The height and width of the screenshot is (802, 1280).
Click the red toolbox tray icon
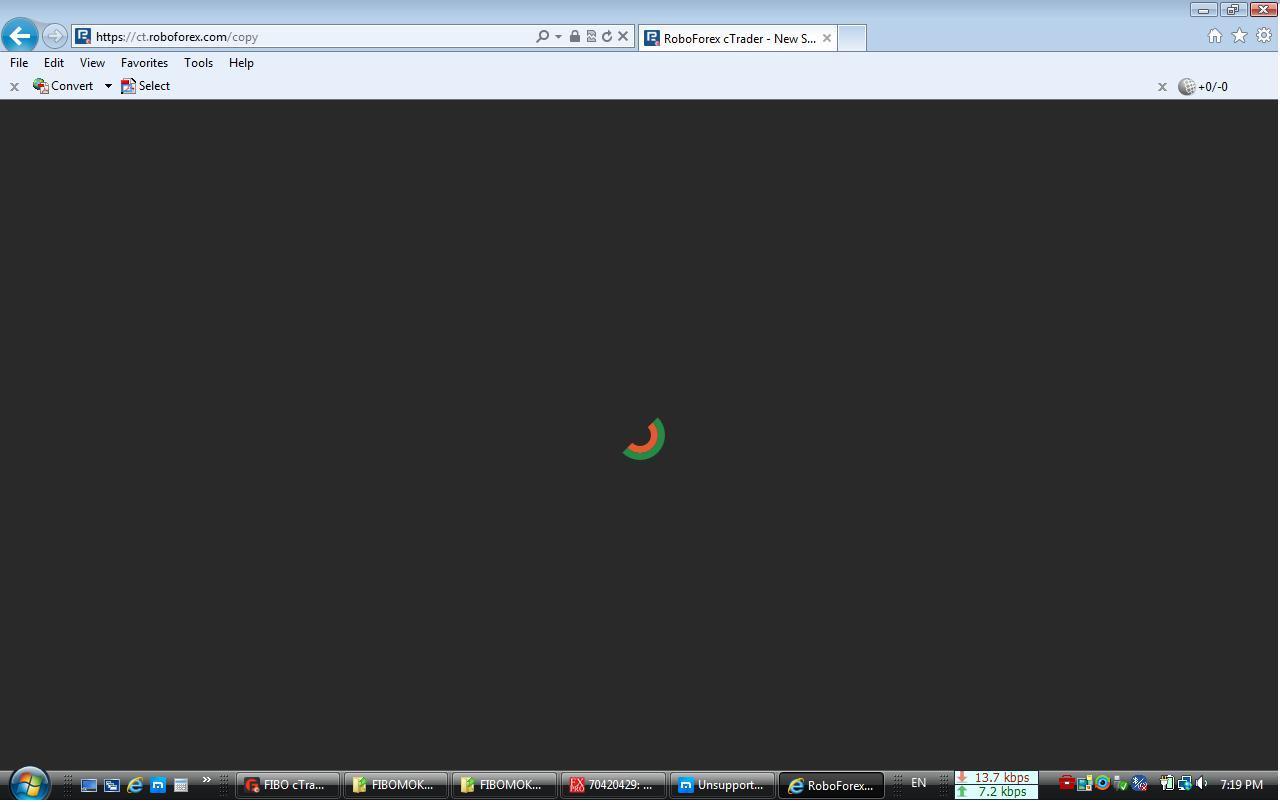(1066, 784)
